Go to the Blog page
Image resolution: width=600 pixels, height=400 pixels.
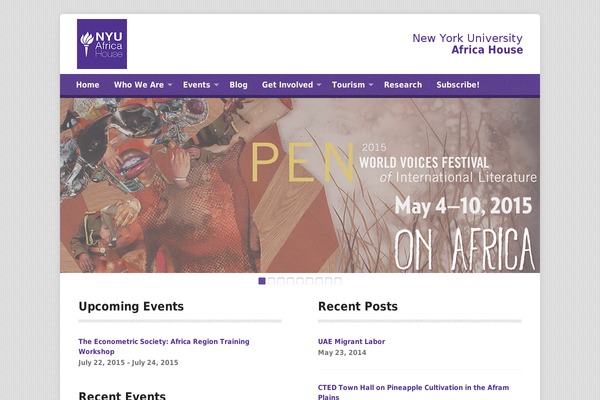coord(238,85)
